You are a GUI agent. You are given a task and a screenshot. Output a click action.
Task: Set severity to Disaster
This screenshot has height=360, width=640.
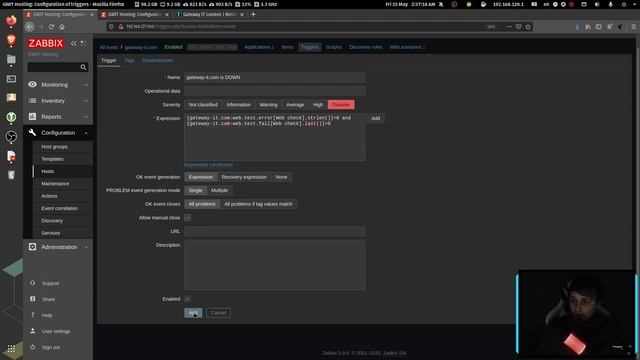pos(341,105)
